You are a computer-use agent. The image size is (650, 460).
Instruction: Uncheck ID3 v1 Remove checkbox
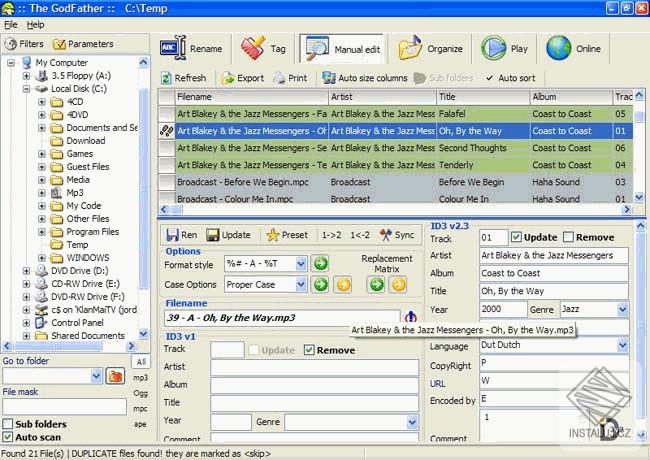pyautogui.click(x=309, y=350)
